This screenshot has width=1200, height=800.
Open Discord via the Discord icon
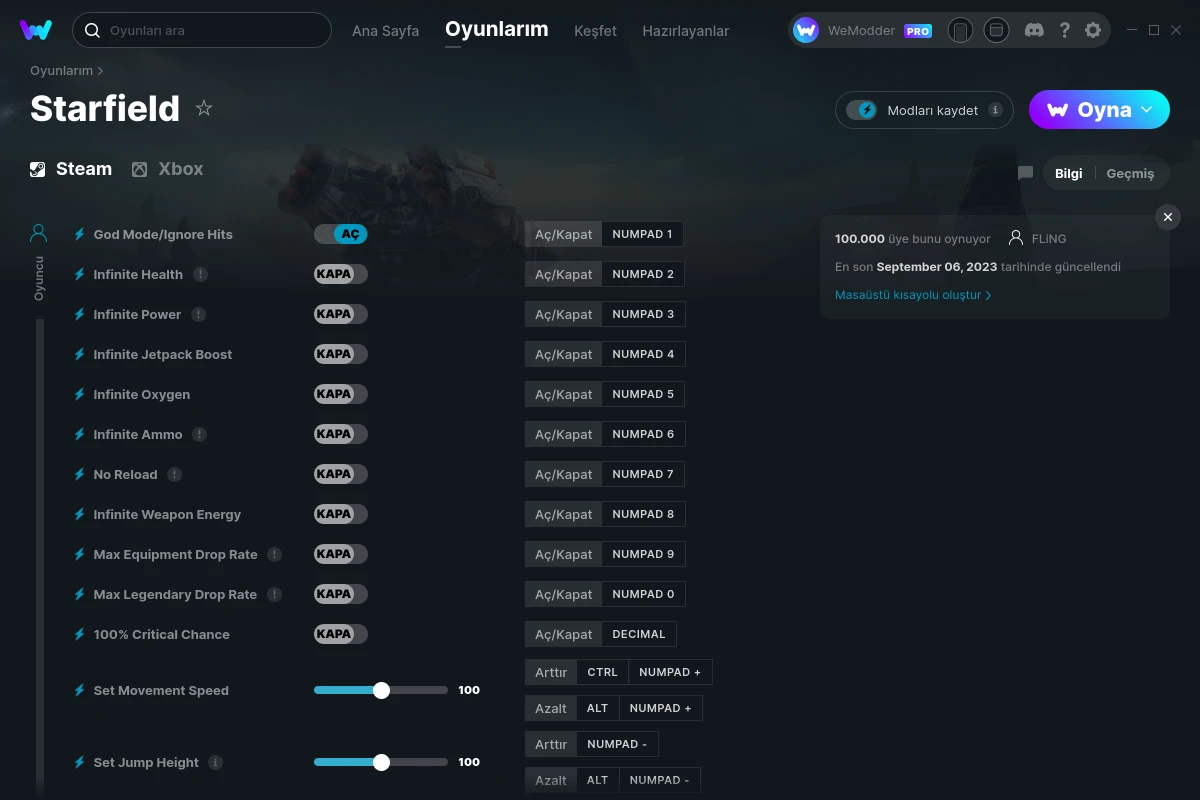(x=1035, y=30)
